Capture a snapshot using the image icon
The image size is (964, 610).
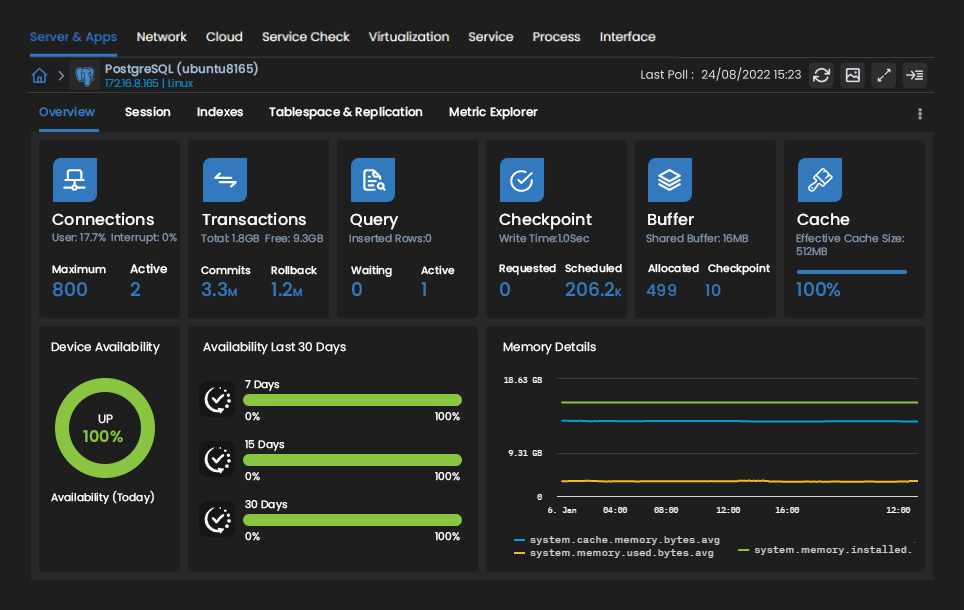coord(852,75)
